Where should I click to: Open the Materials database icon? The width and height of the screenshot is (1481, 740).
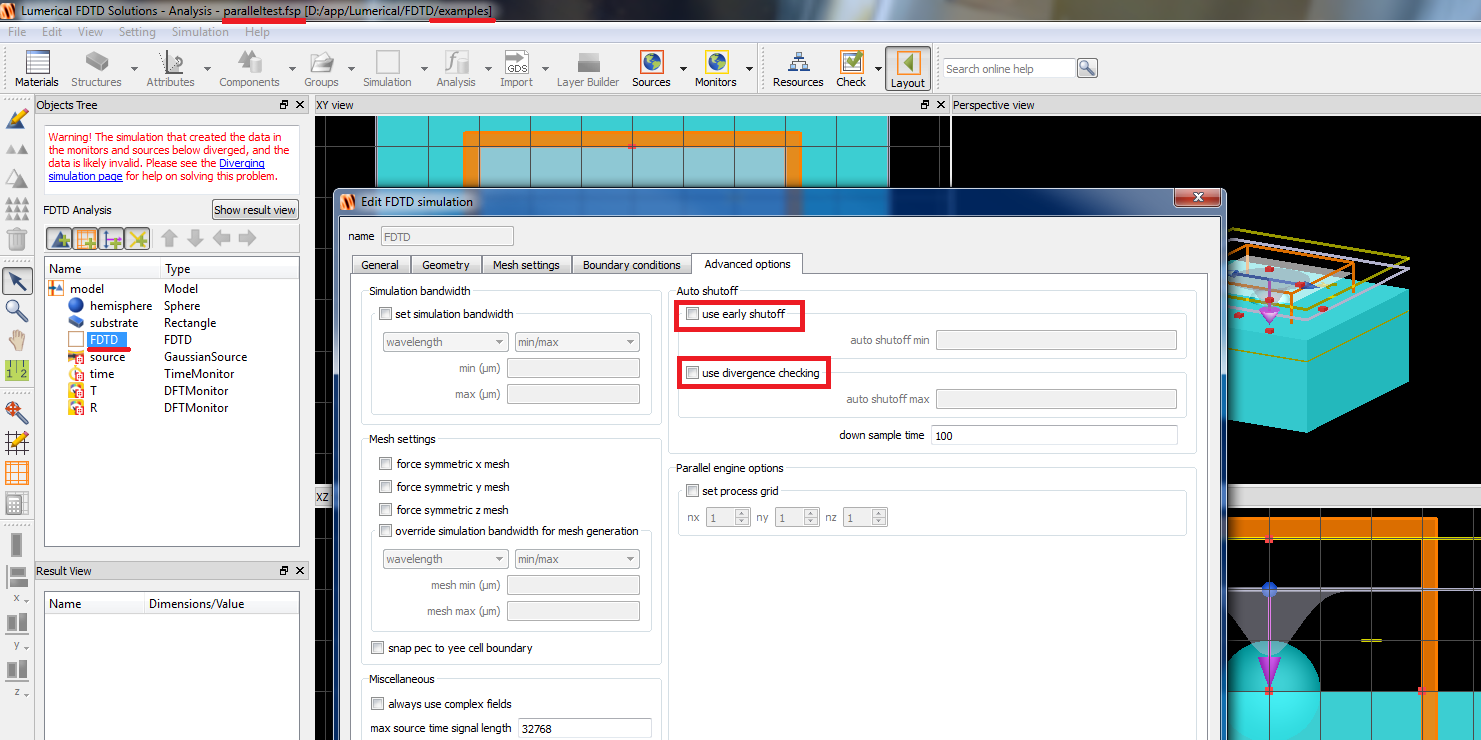tap(37, 63)
